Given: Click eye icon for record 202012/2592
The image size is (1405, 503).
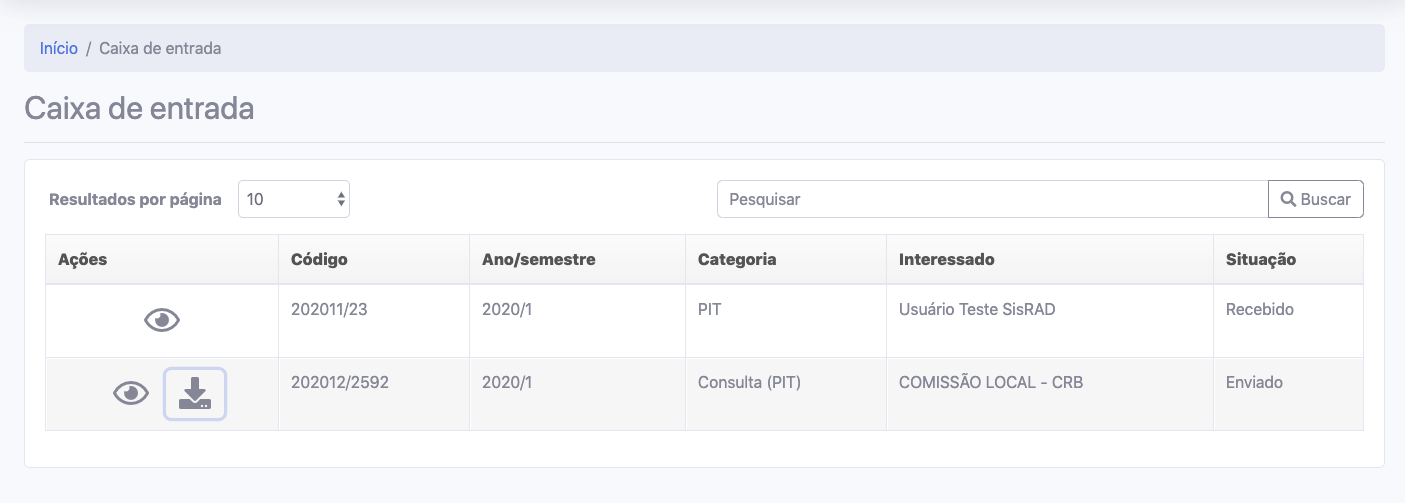Looking at the screenshot, I should click(x=131, y=394).
